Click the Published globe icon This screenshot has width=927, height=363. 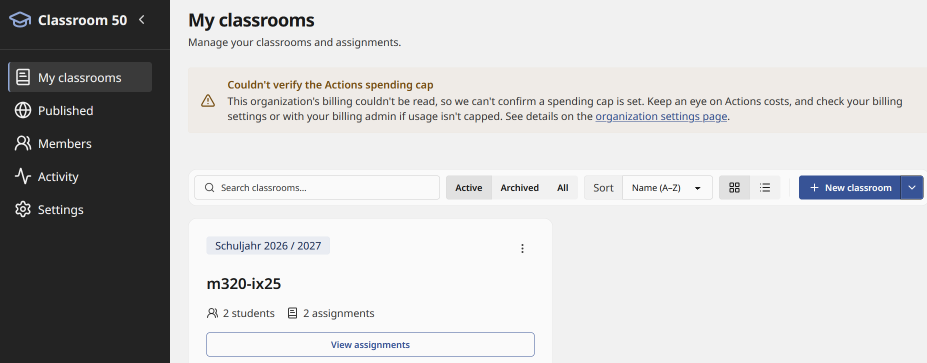point(22,111)
